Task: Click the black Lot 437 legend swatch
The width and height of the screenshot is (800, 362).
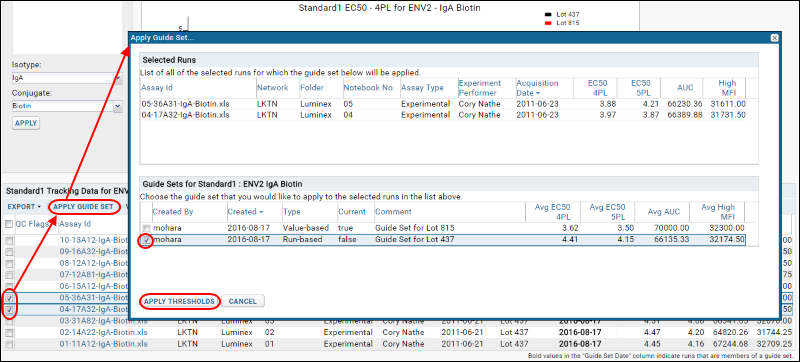Action: pos(548,15)
